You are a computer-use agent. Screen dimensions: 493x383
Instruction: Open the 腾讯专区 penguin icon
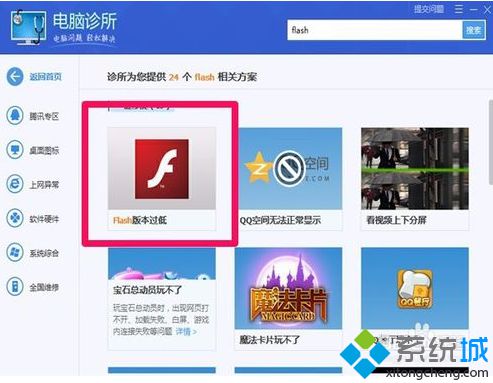pyautogui.click(x=15, y=116)
